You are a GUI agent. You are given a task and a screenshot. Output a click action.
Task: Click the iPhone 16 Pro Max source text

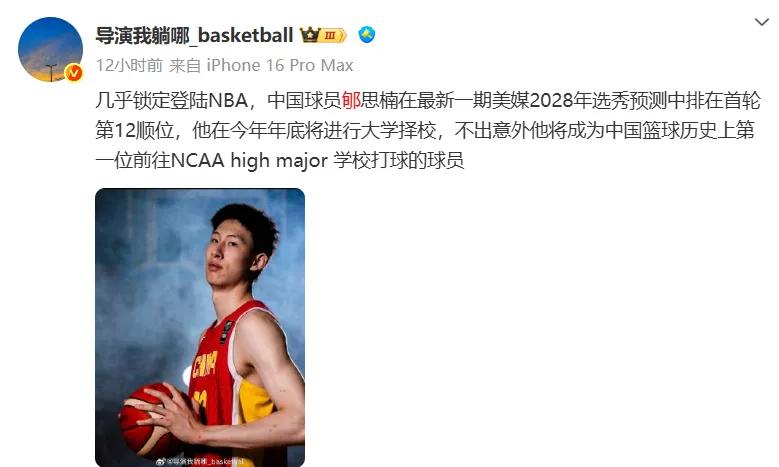pyautogui.click(x=280, y=65)
